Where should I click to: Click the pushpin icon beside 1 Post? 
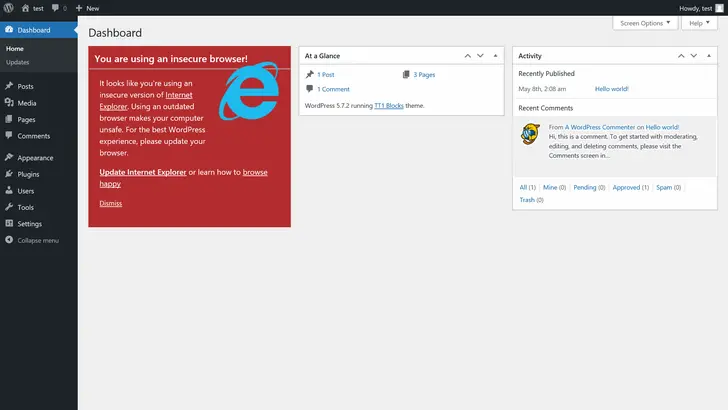click(x=310, y=74)
